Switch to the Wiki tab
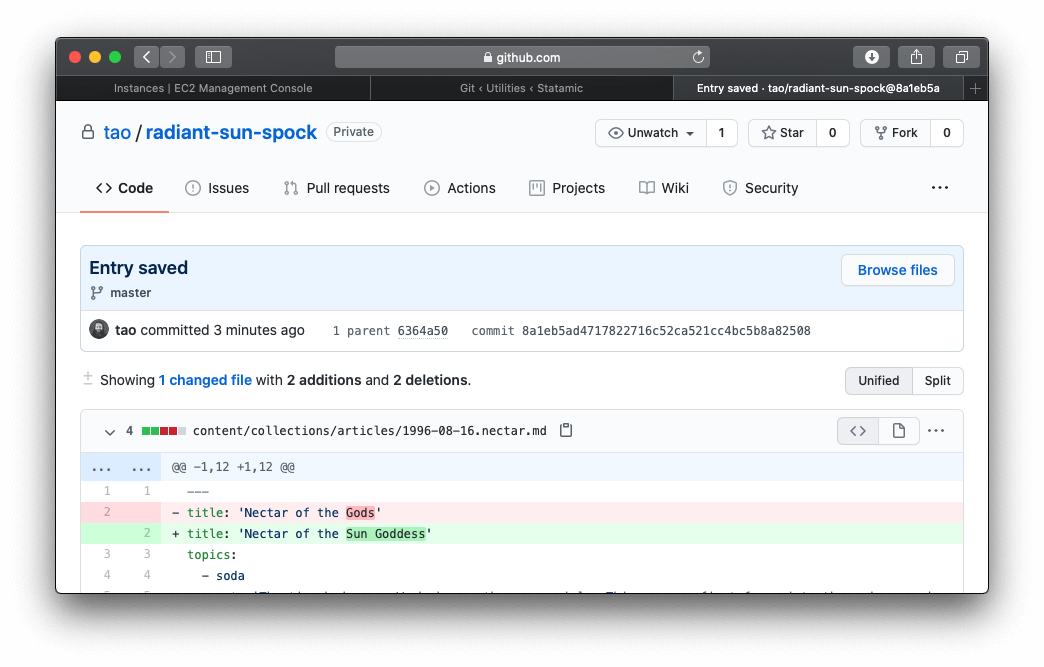1044x667 pixels. click(x=664, y=187)
